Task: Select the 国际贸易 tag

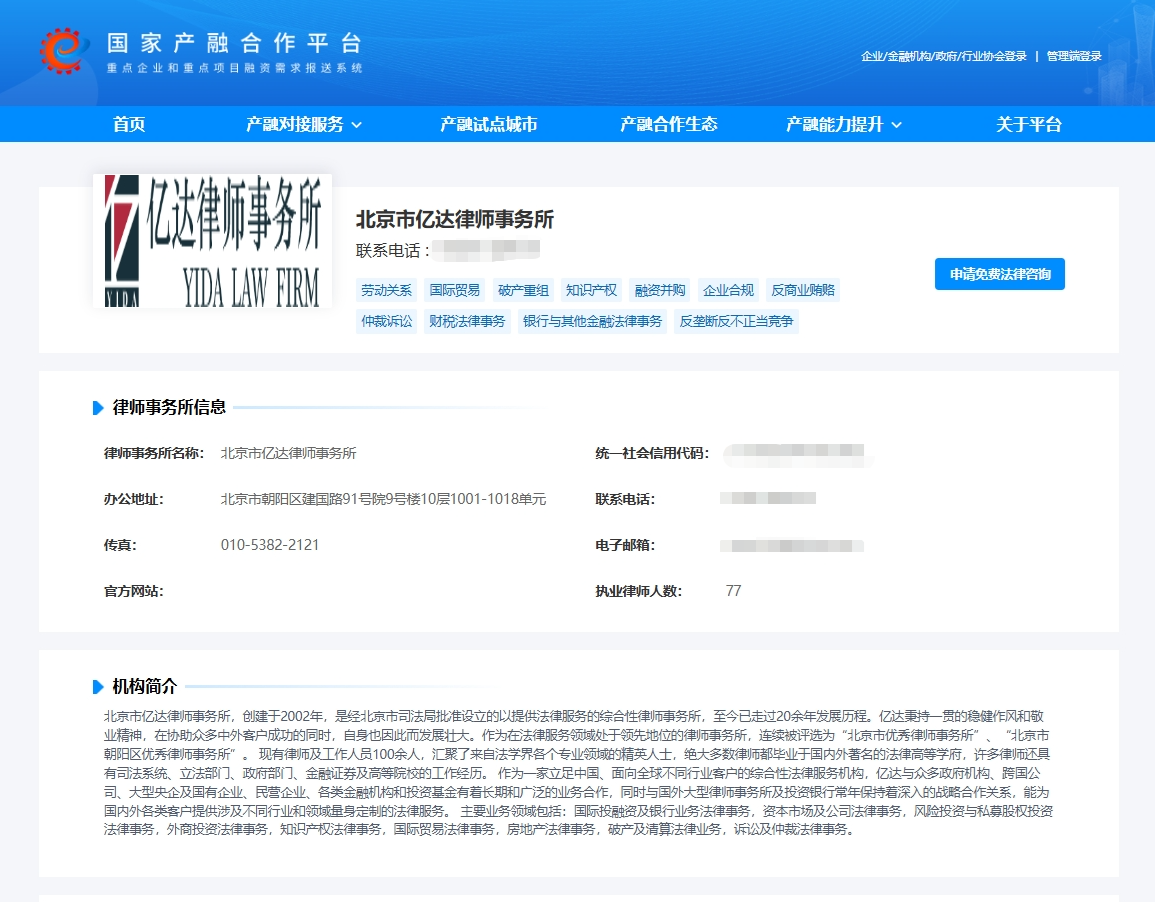Action: click(454, 290)
